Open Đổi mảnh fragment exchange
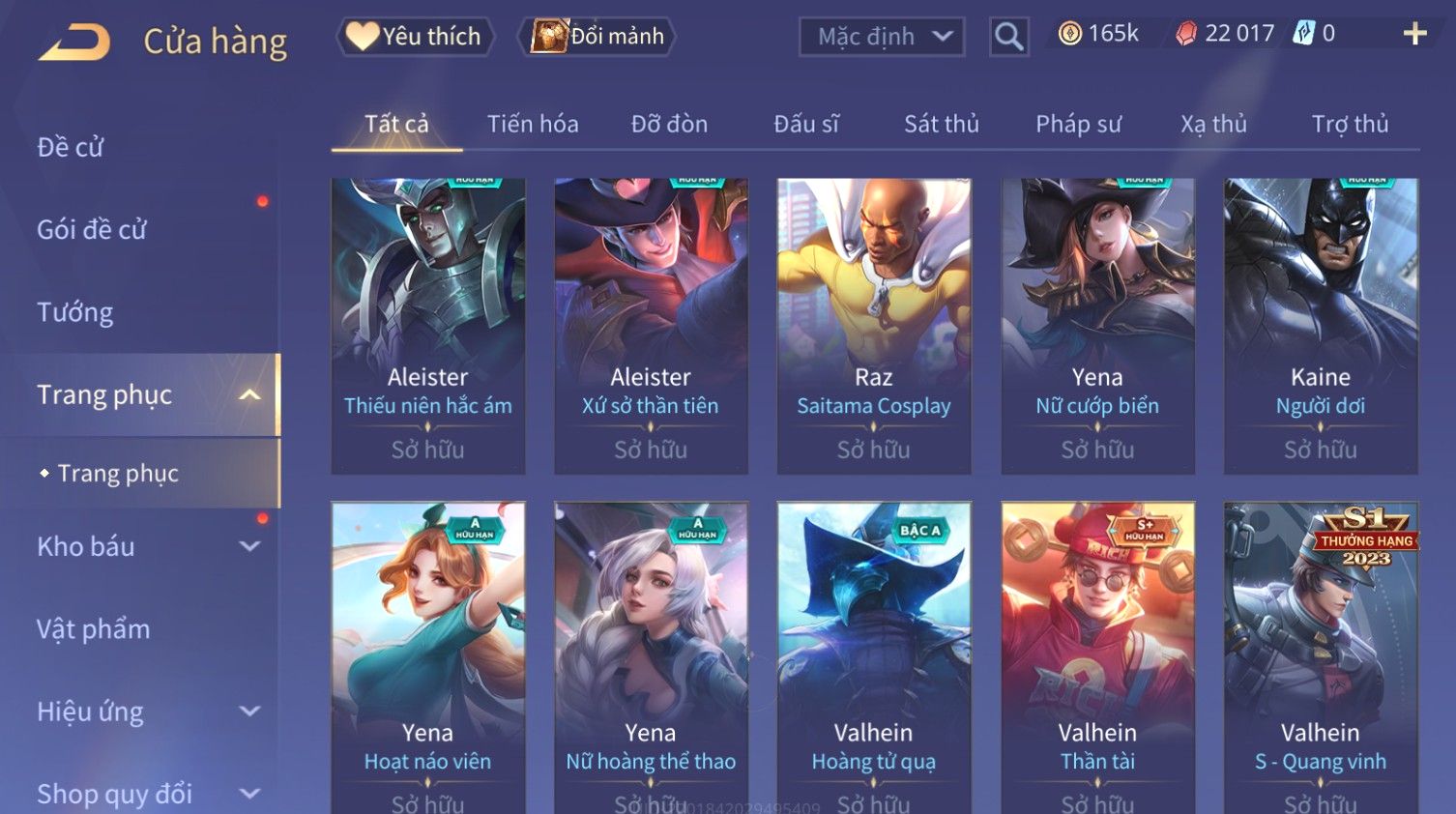 [597, 37]
